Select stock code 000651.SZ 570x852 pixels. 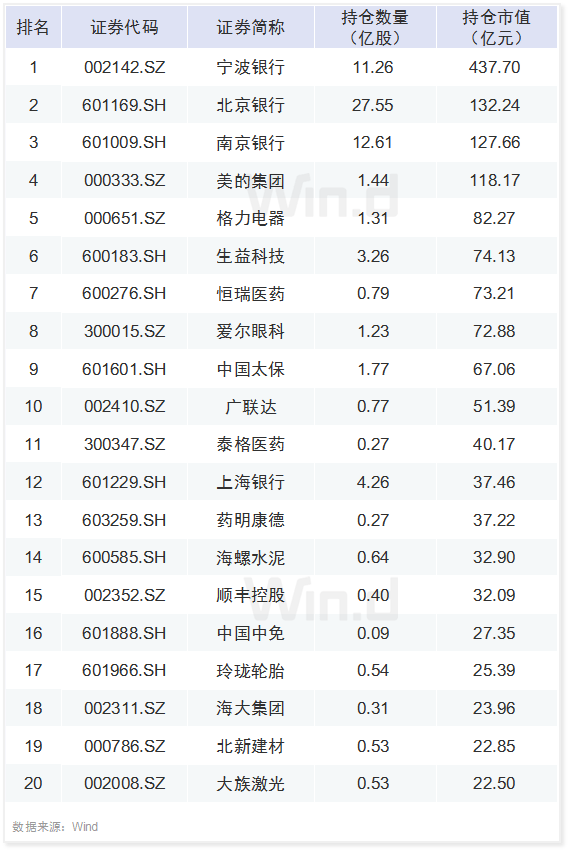point(124,218)
